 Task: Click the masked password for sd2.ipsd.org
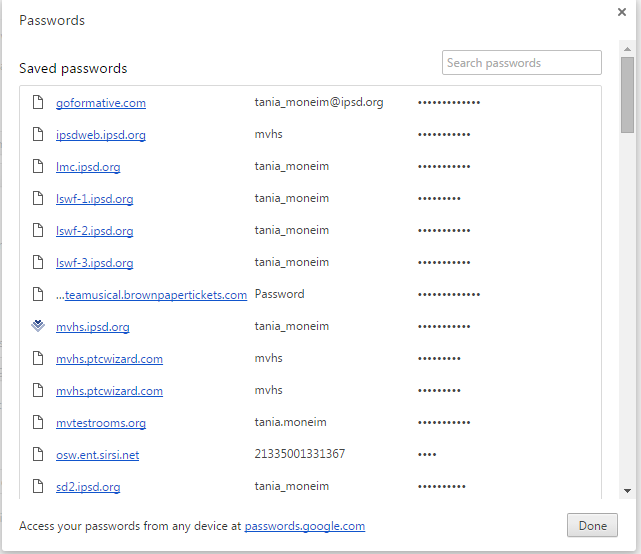pos(442,486)
